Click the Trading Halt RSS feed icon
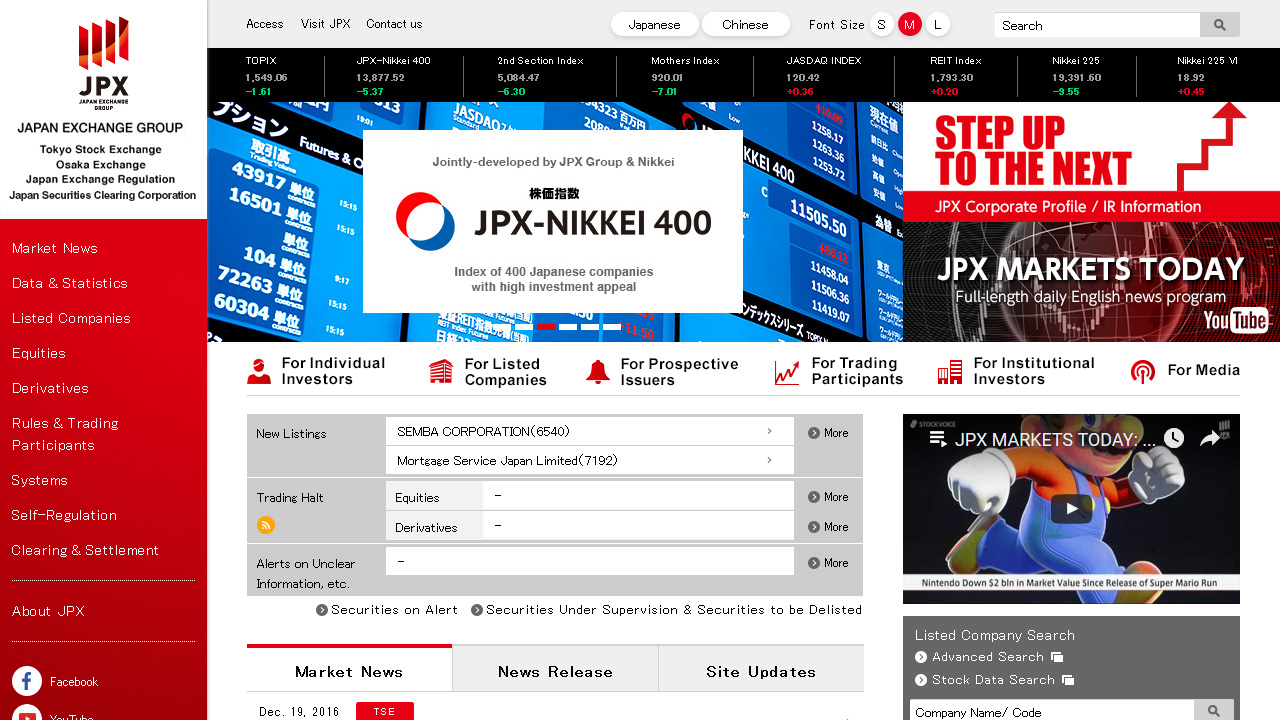Image resolution: width=1280 pixels, height=720 pixels. [x=265, y=525]
